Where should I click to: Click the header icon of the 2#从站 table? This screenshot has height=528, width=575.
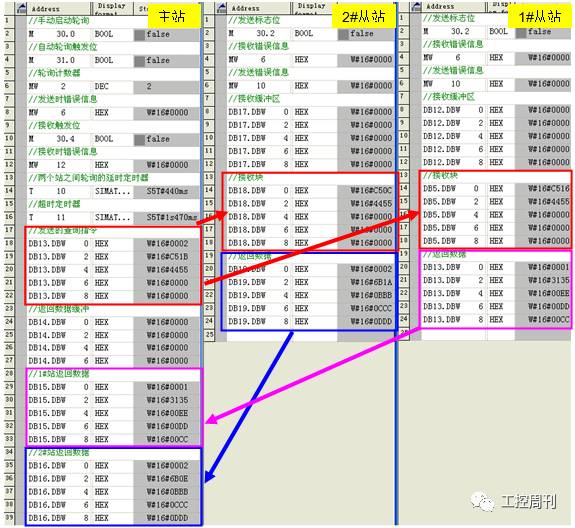[x=221, y=7]
